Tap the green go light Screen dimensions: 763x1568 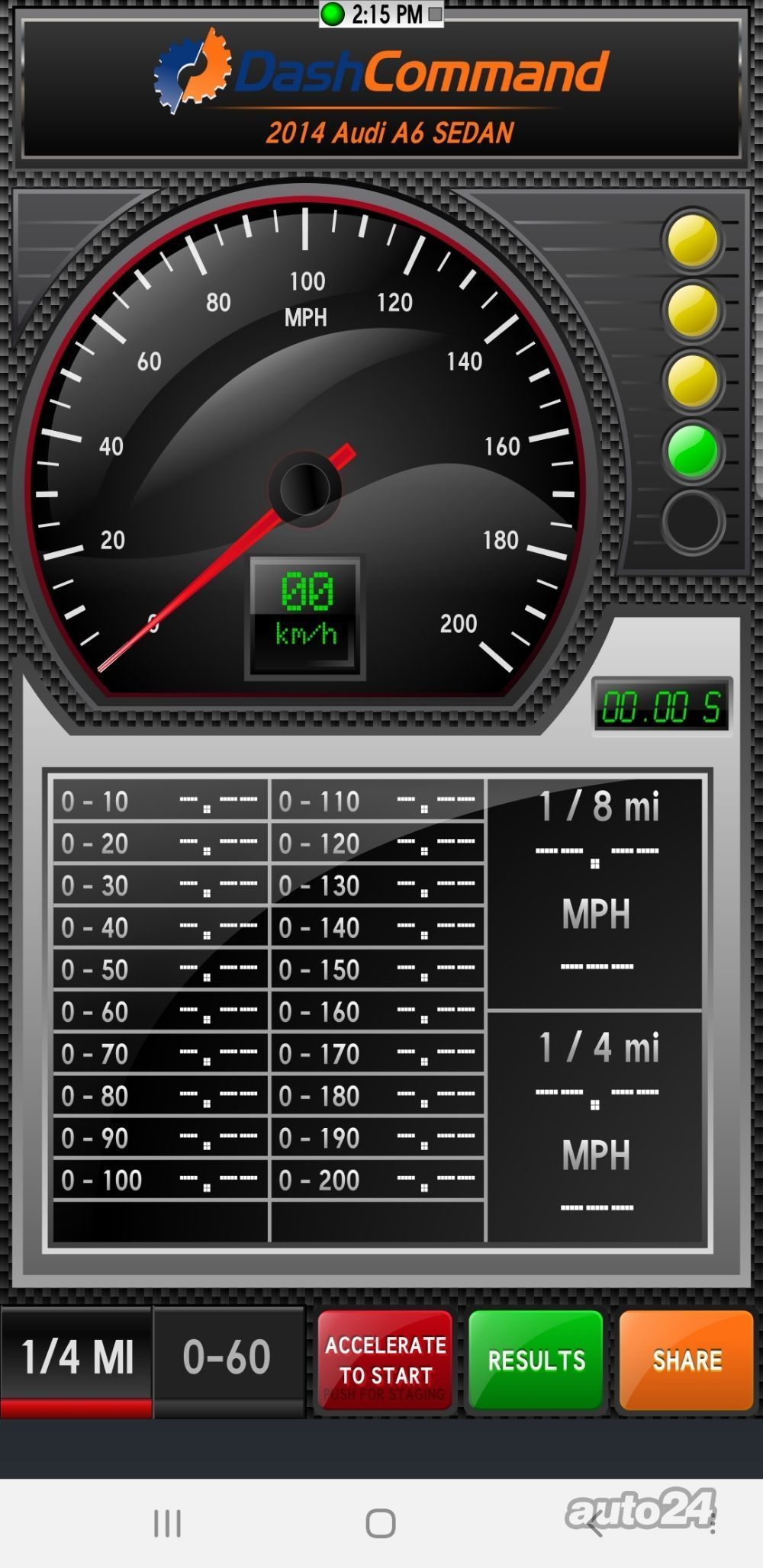pos(693,451)
